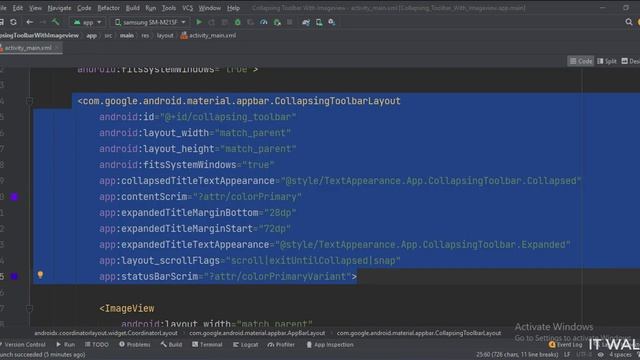This screenshot has width=640, height=360.
Task: Click the grayed Stop icon in toolbar
Action: coord(289,22)
